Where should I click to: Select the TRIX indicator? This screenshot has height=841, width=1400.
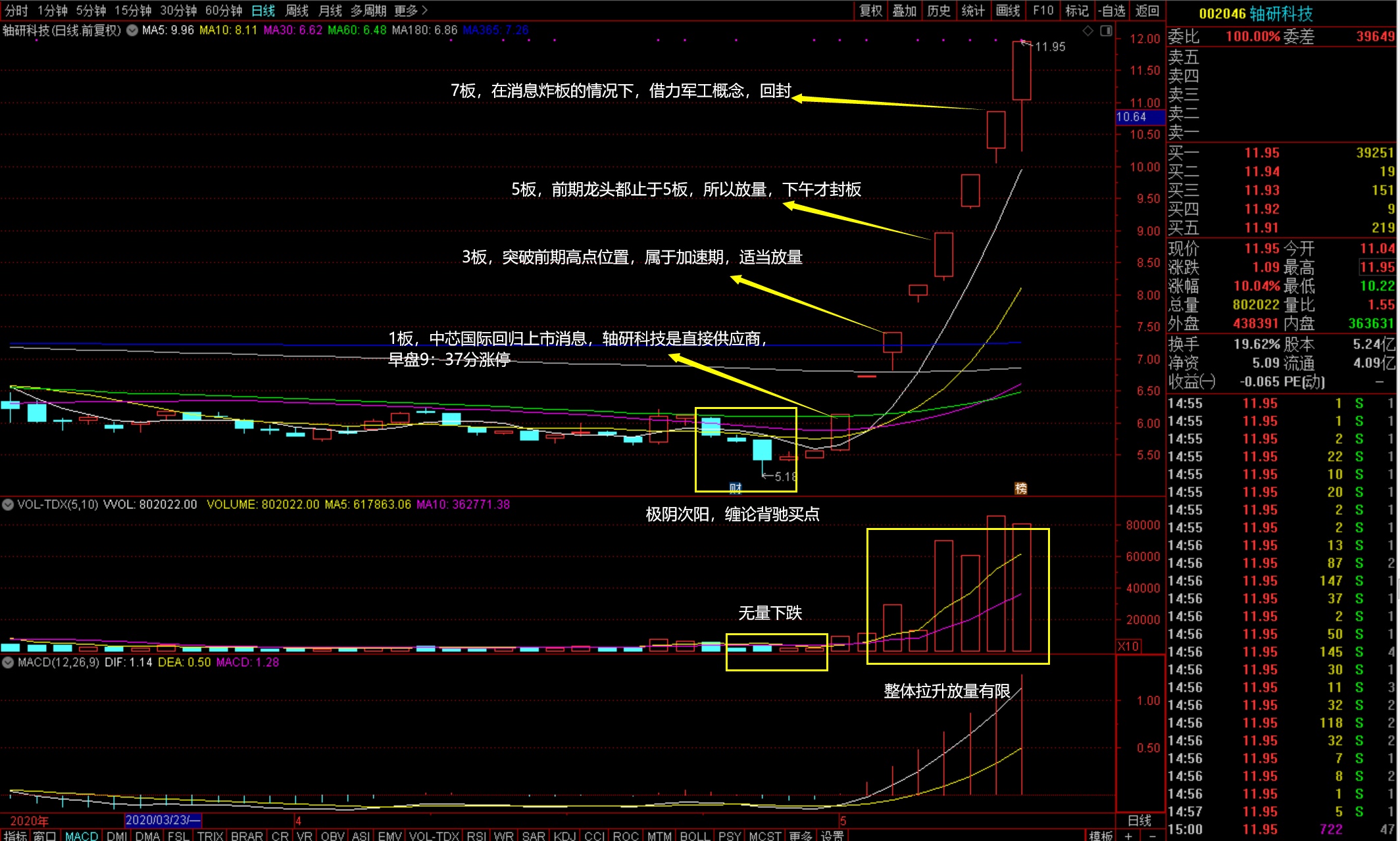point(211,836)
